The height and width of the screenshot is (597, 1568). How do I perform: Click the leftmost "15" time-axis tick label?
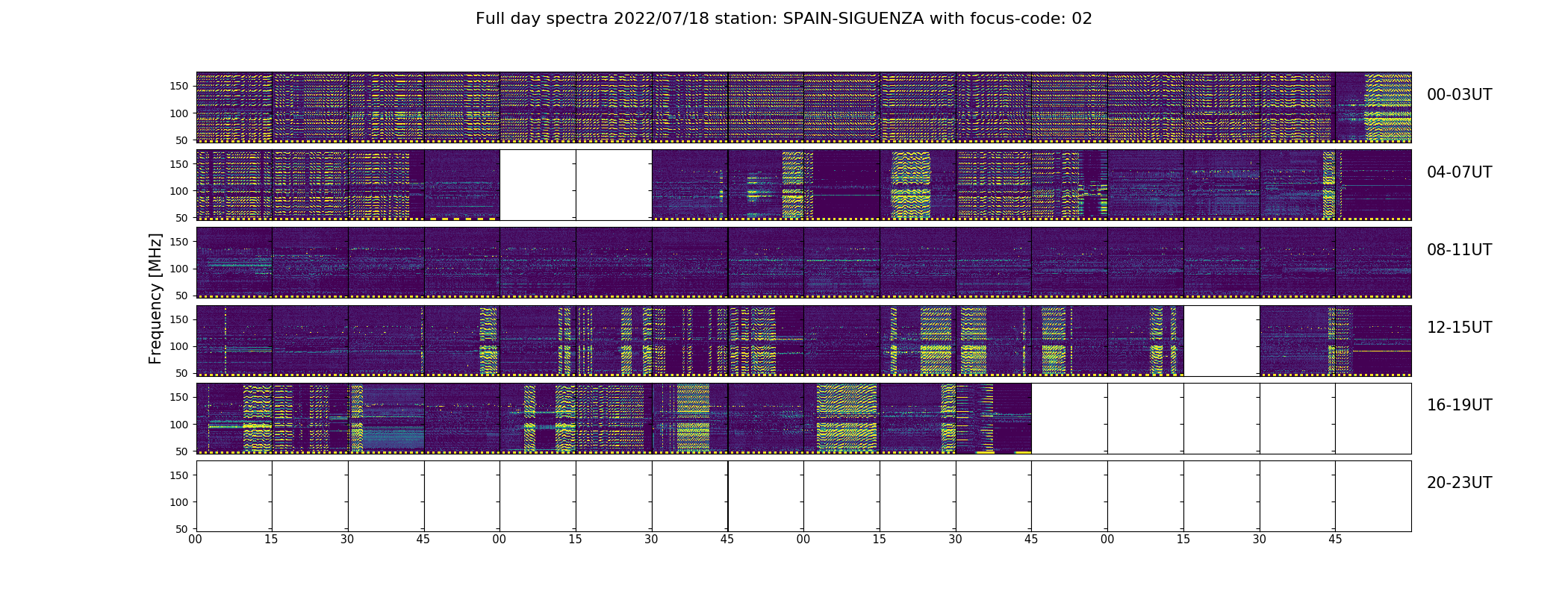[x=272, y=540]
